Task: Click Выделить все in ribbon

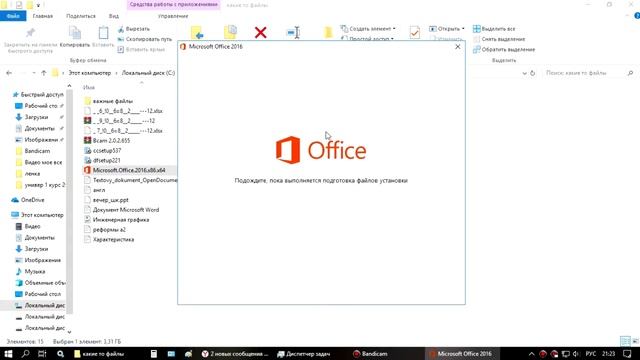Action: point(494,29)
